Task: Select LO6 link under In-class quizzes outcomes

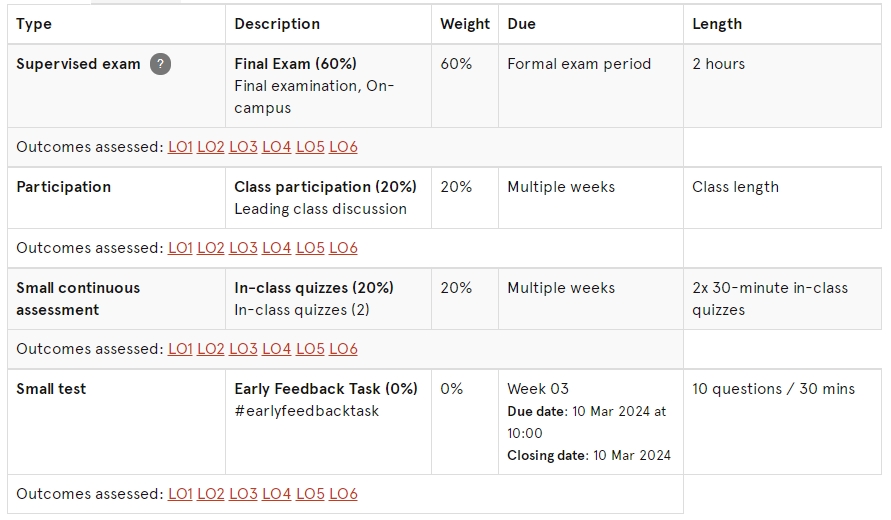Action: (x=343, y=349)
